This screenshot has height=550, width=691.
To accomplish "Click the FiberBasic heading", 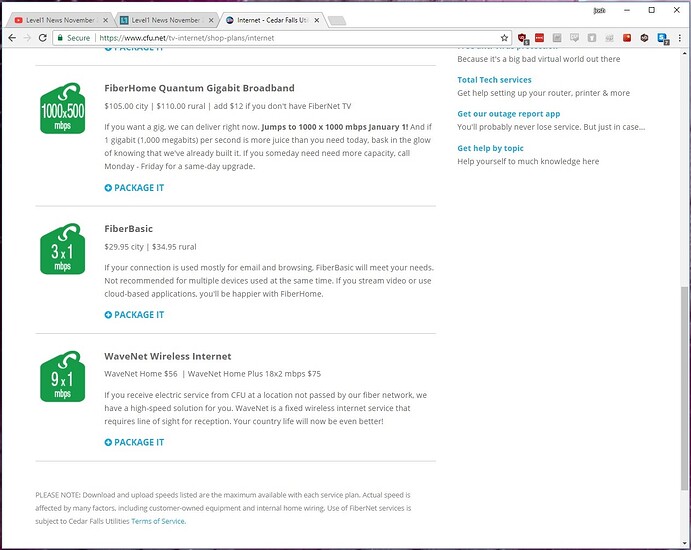I will (x=128, y=228).
